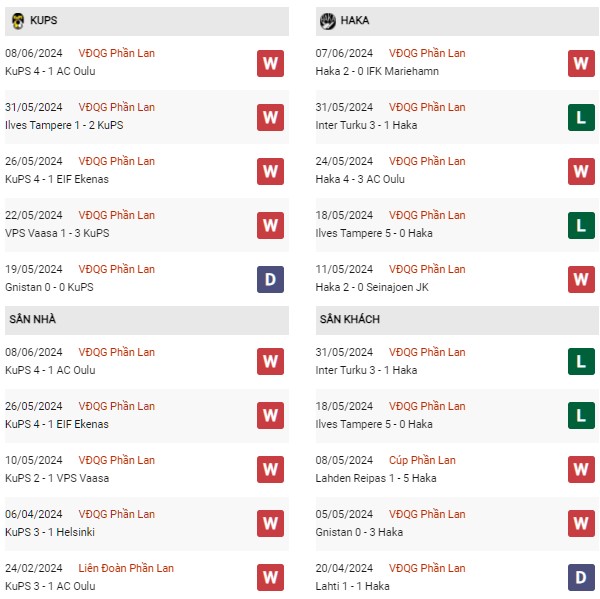Image resolution: width=600 pixels, height=599 pixels.
Task: Click the KUPS header title
Action: pyautogui.click(x=44, y=20)
